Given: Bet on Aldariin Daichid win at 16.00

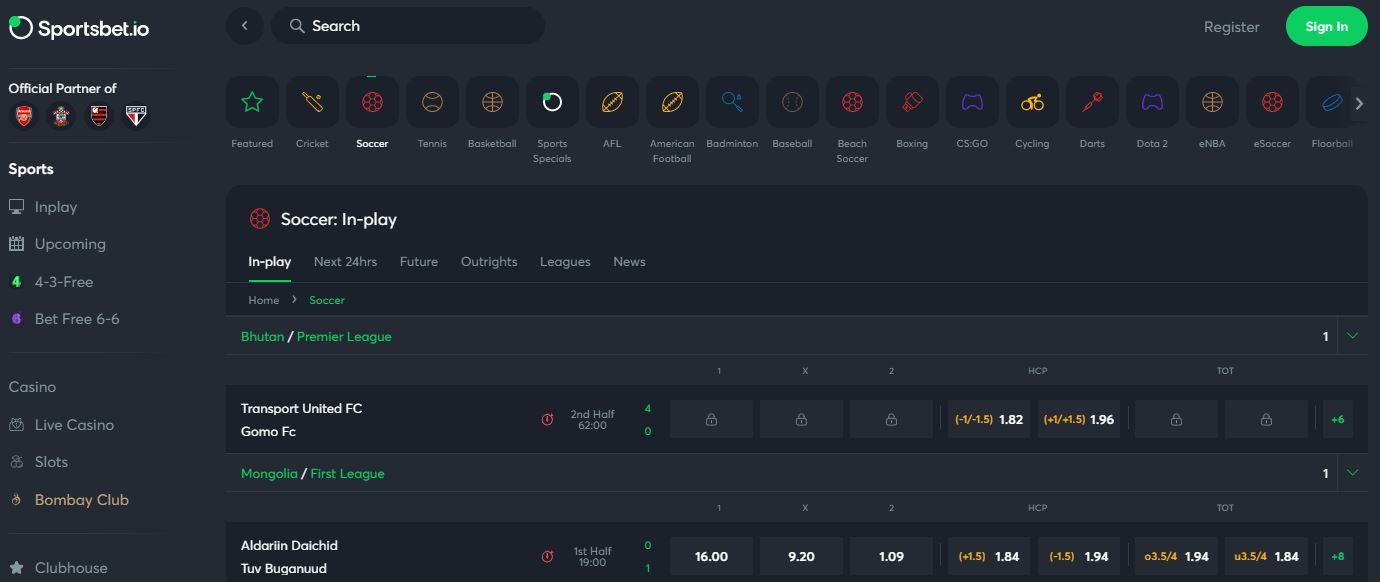Looking at the screenshot, I should click(x=711, y=557).
